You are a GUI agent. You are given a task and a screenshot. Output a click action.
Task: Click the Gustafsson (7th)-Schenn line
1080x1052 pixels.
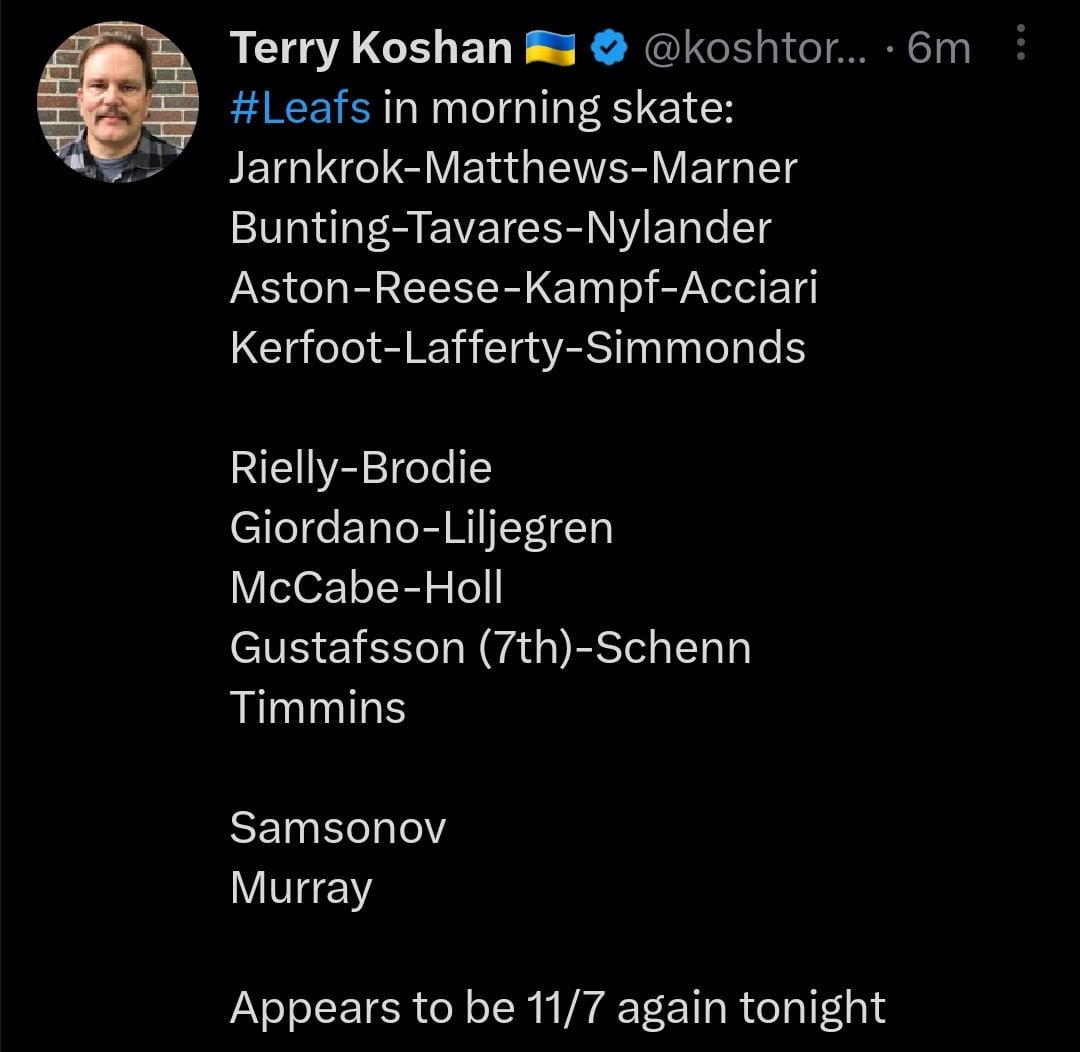(490, 648)
